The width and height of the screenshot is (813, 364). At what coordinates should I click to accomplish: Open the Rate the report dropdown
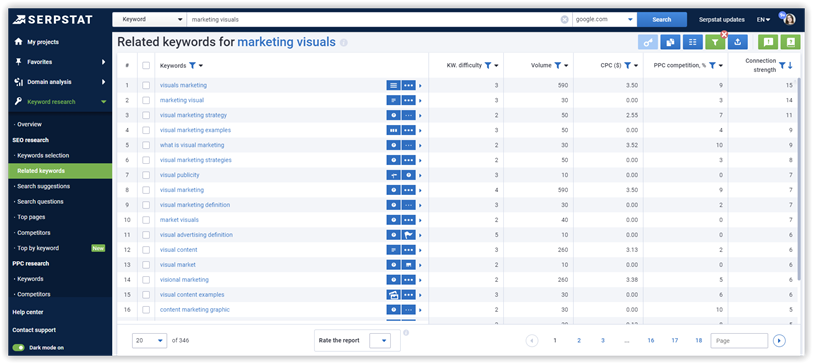coord(380,341)
